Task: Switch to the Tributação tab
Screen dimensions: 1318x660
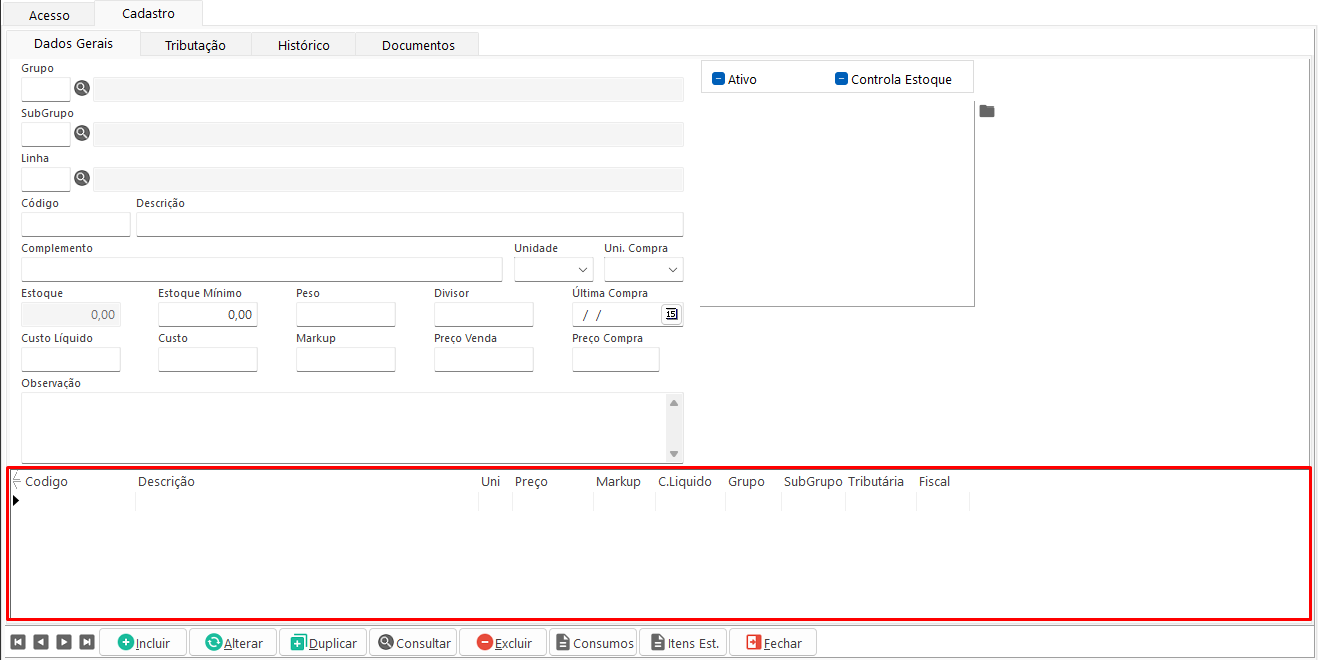Action: 195,45
